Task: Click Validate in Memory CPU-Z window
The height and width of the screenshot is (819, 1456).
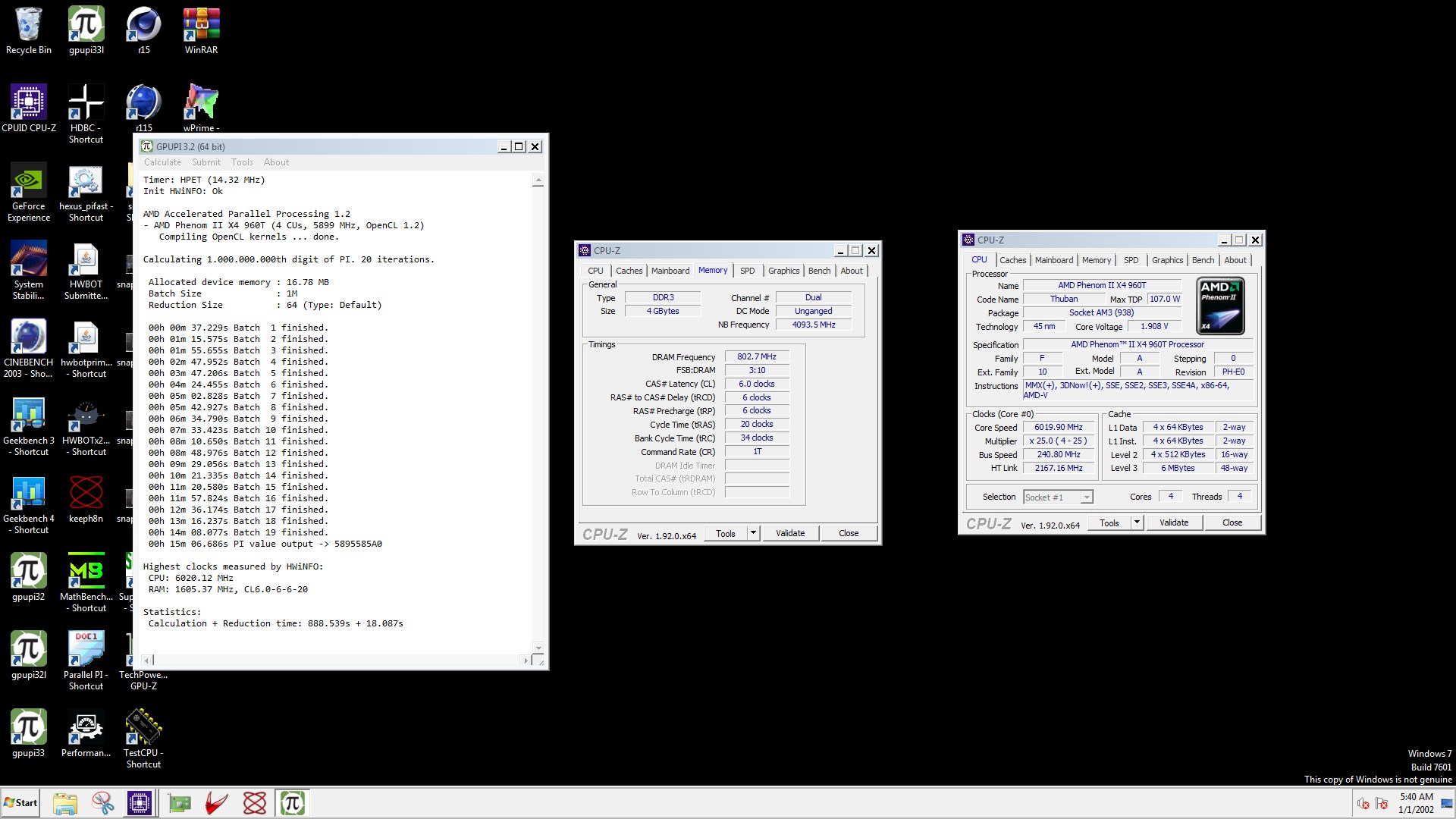Action: [x=790, y=533]
